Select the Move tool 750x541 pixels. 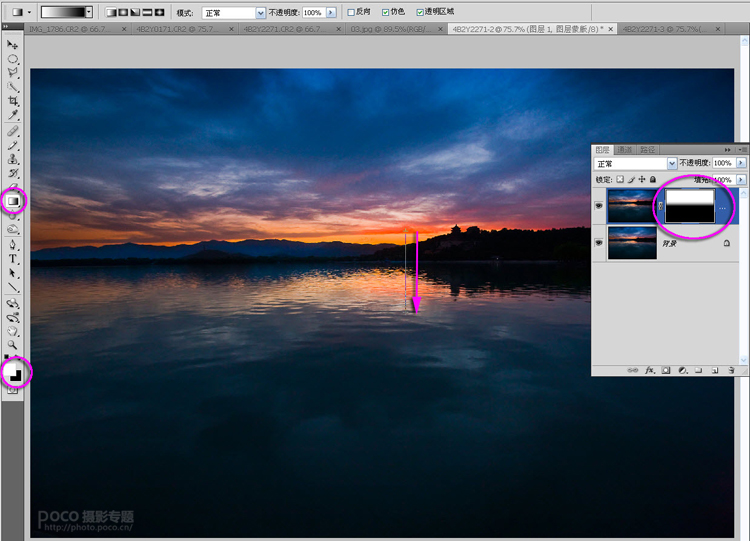[14, 45]
